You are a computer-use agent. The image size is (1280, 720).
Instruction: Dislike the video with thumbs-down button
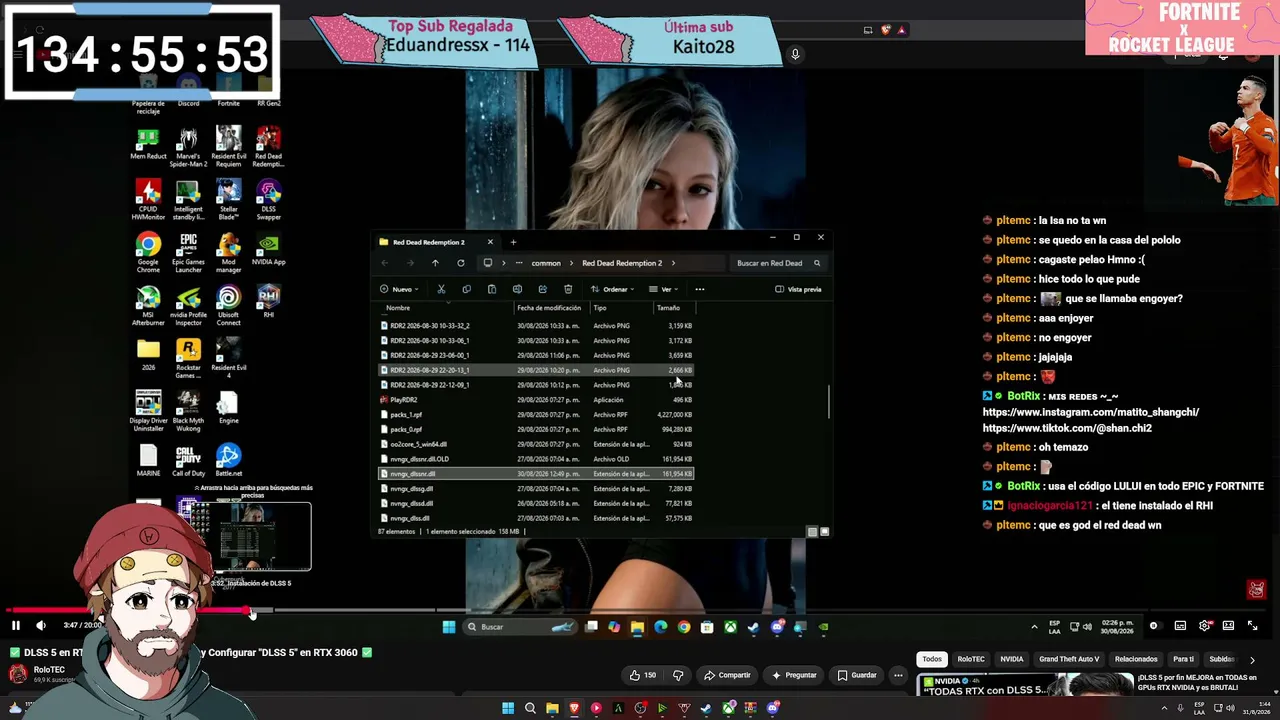(x=678, y=675)
